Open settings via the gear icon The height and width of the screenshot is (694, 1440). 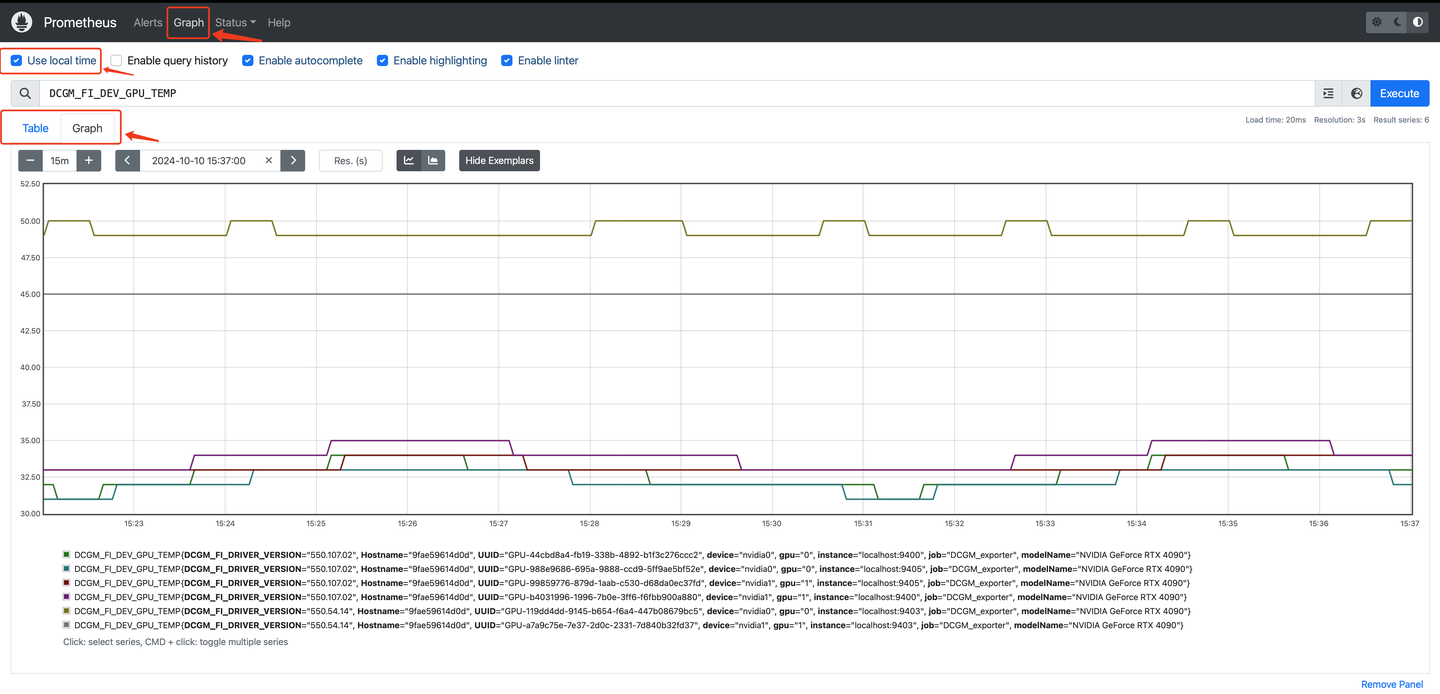(1376, 21)
